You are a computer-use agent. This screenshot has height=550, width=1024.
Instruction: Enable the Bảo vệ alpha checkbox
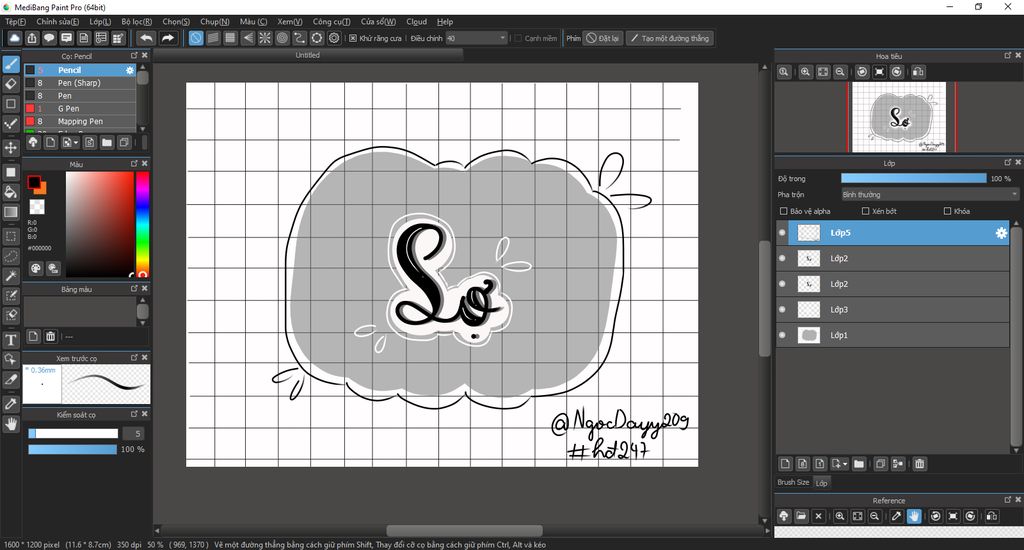pos(784,211)
